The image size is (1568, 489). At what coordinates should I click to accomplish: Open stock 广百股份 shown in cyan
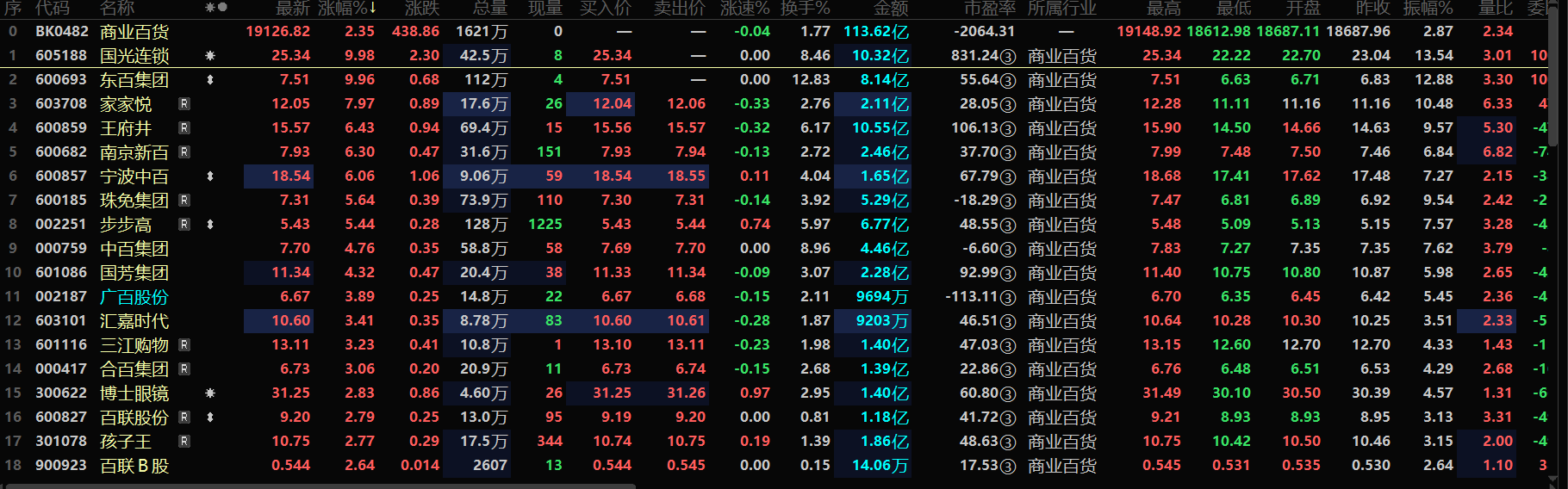[x=134, y=297]
